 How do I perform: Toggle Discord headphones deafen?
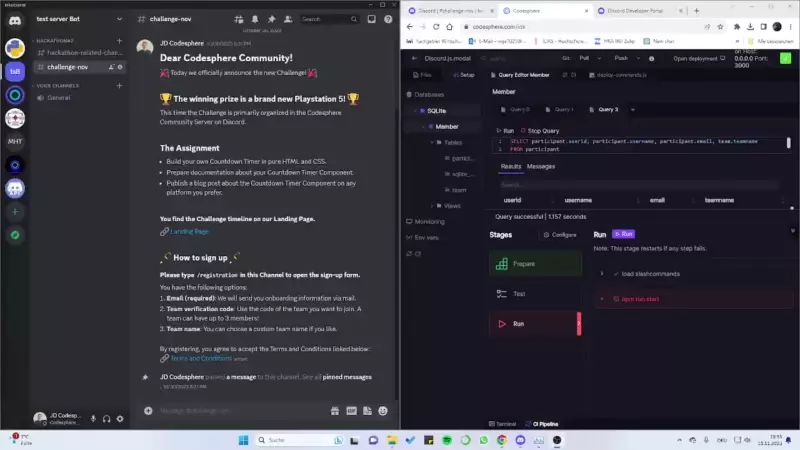click(x=107, y=419)
